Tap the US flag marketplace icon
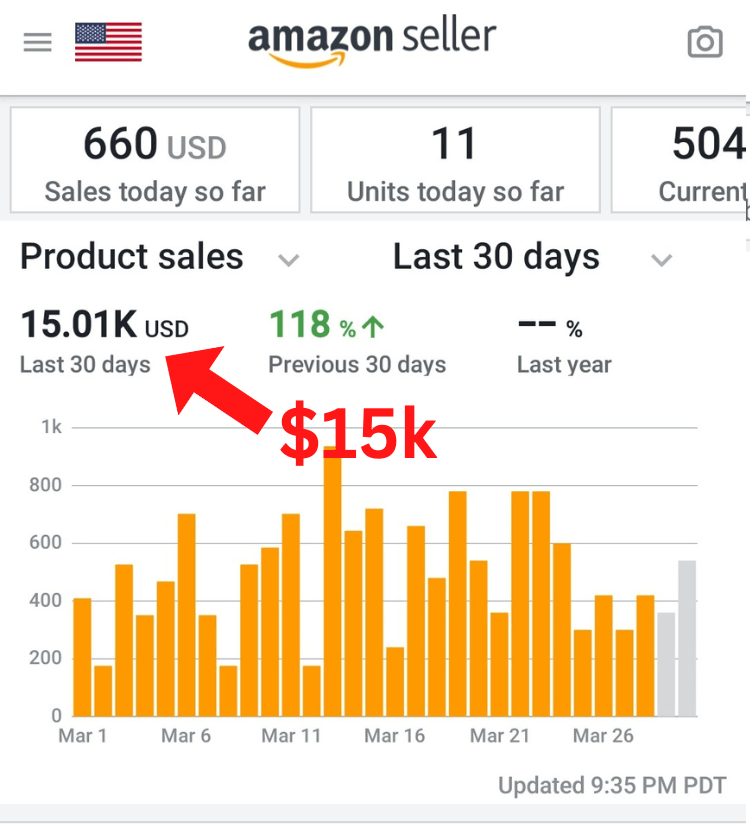Screen dimensions: 750x825 [x=108, y=43]
